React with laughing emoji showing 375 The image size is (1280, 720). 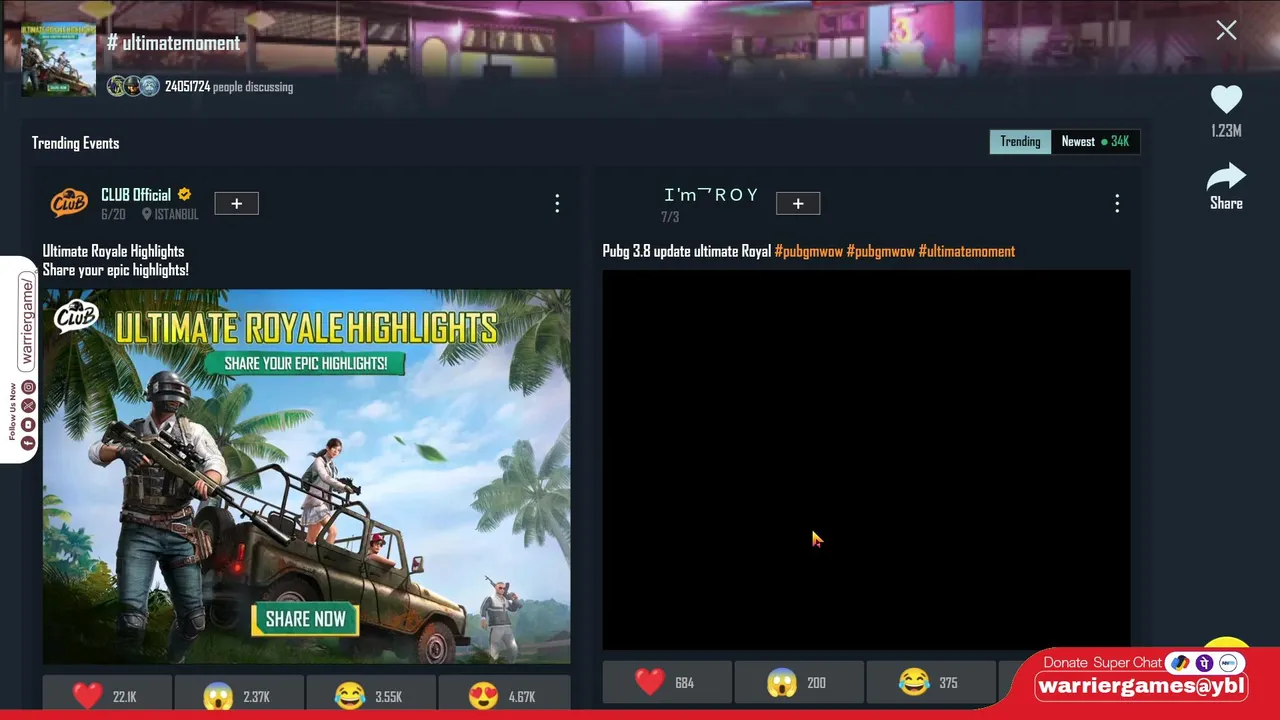point(931,682)
